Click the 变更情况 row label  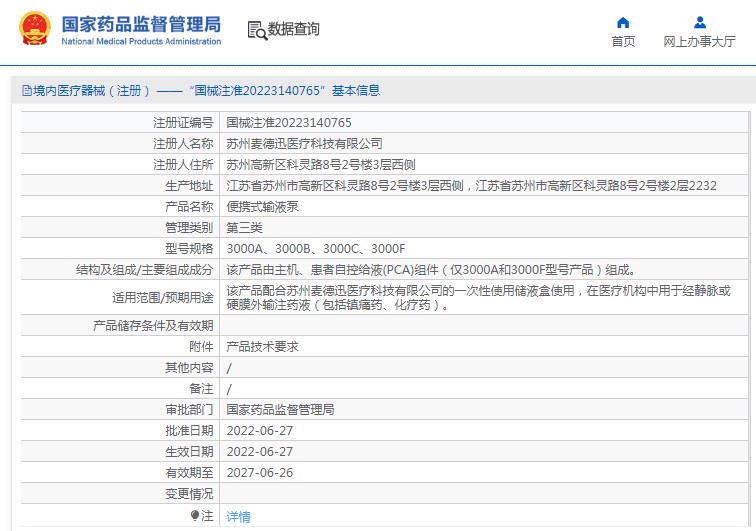click(x=189, y=494)
